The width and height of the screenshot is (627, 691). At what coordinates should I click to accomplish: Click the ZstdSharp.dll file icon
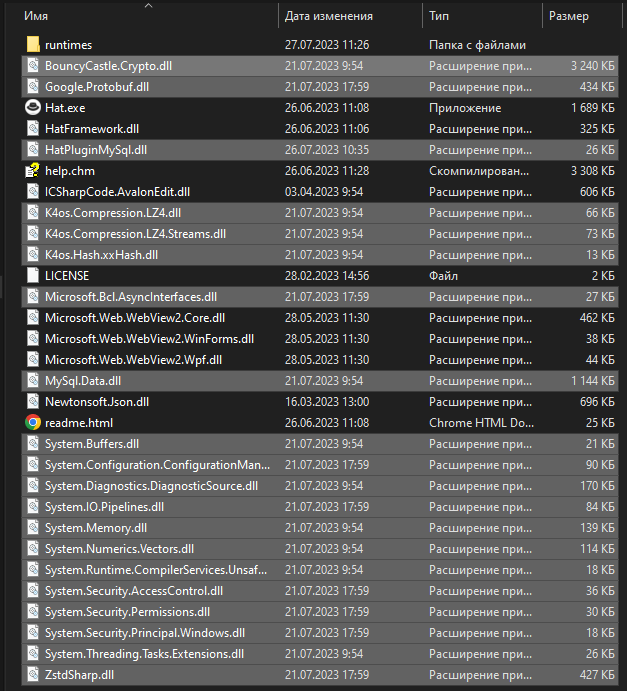coord(33,675)
